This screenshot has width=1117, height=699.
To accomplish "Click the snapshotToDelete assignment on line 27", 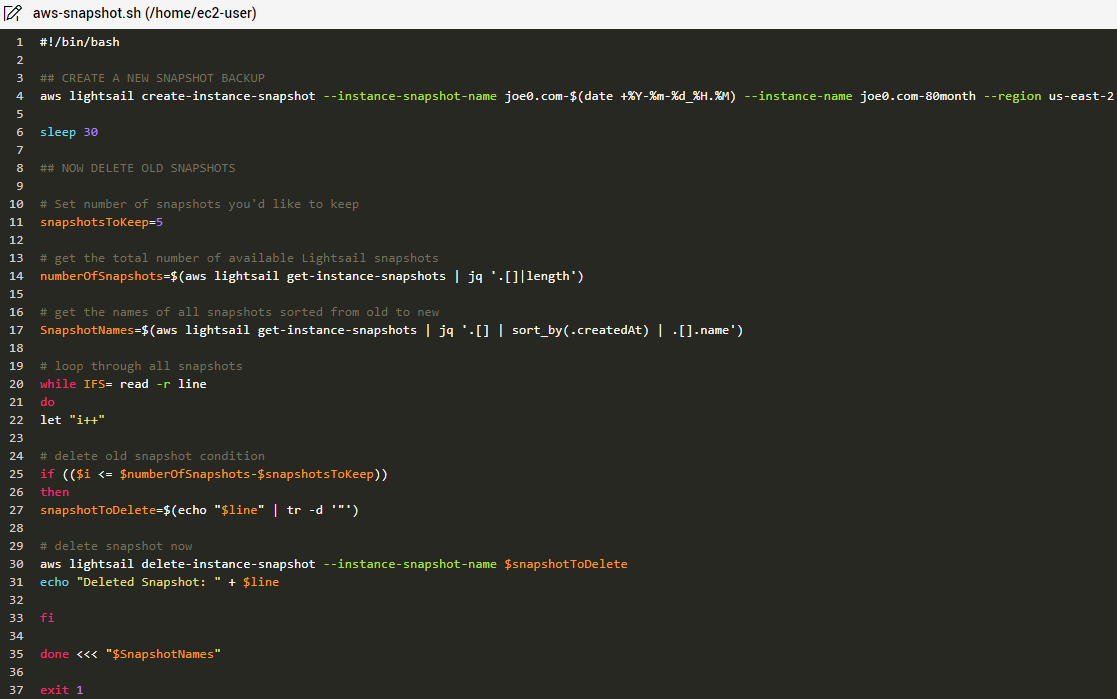I will click(199, 510).
